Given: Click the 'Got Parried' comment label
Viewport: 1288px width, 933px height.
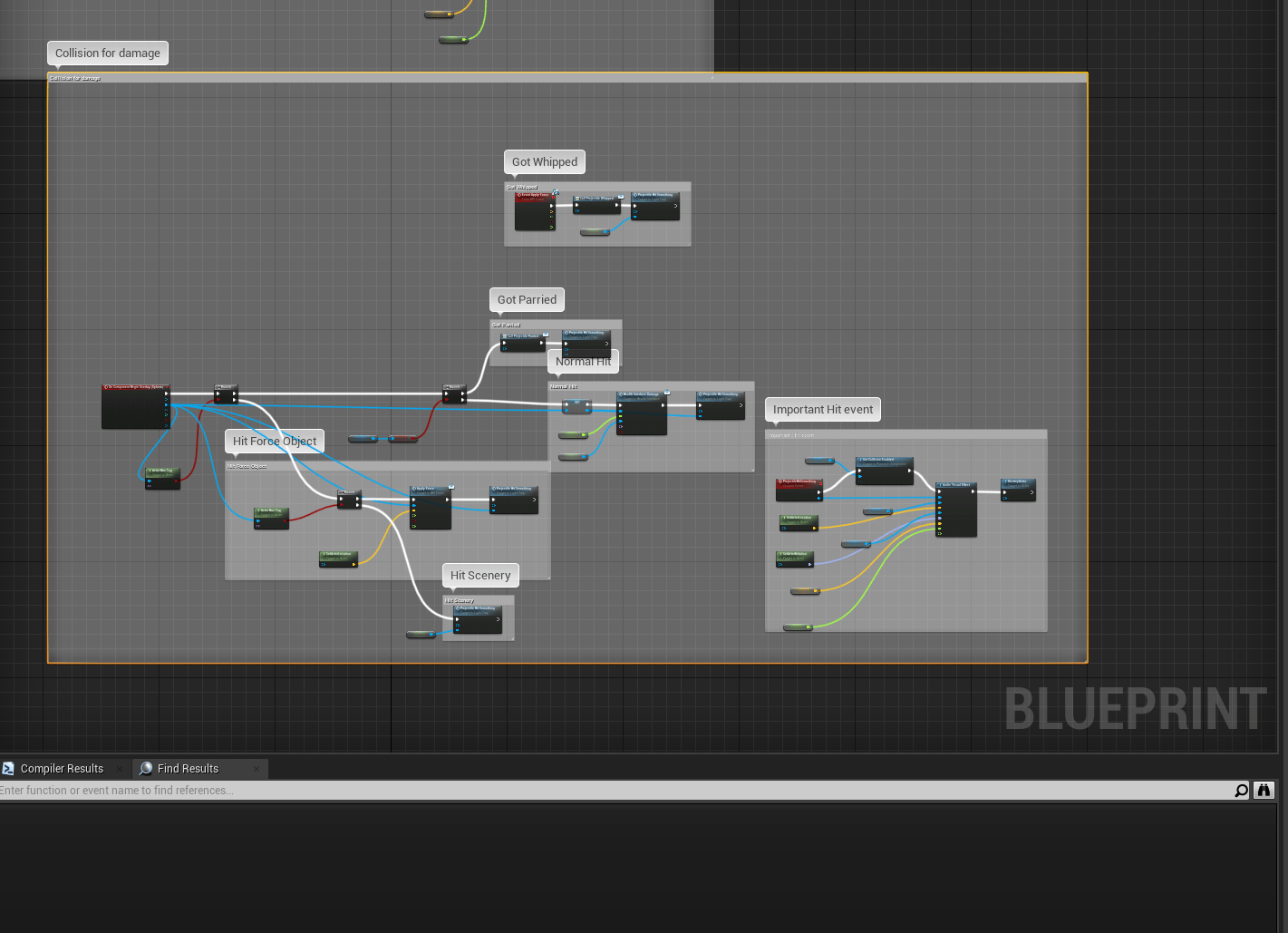Looking at the screenshot, I should tap(527, 300).
